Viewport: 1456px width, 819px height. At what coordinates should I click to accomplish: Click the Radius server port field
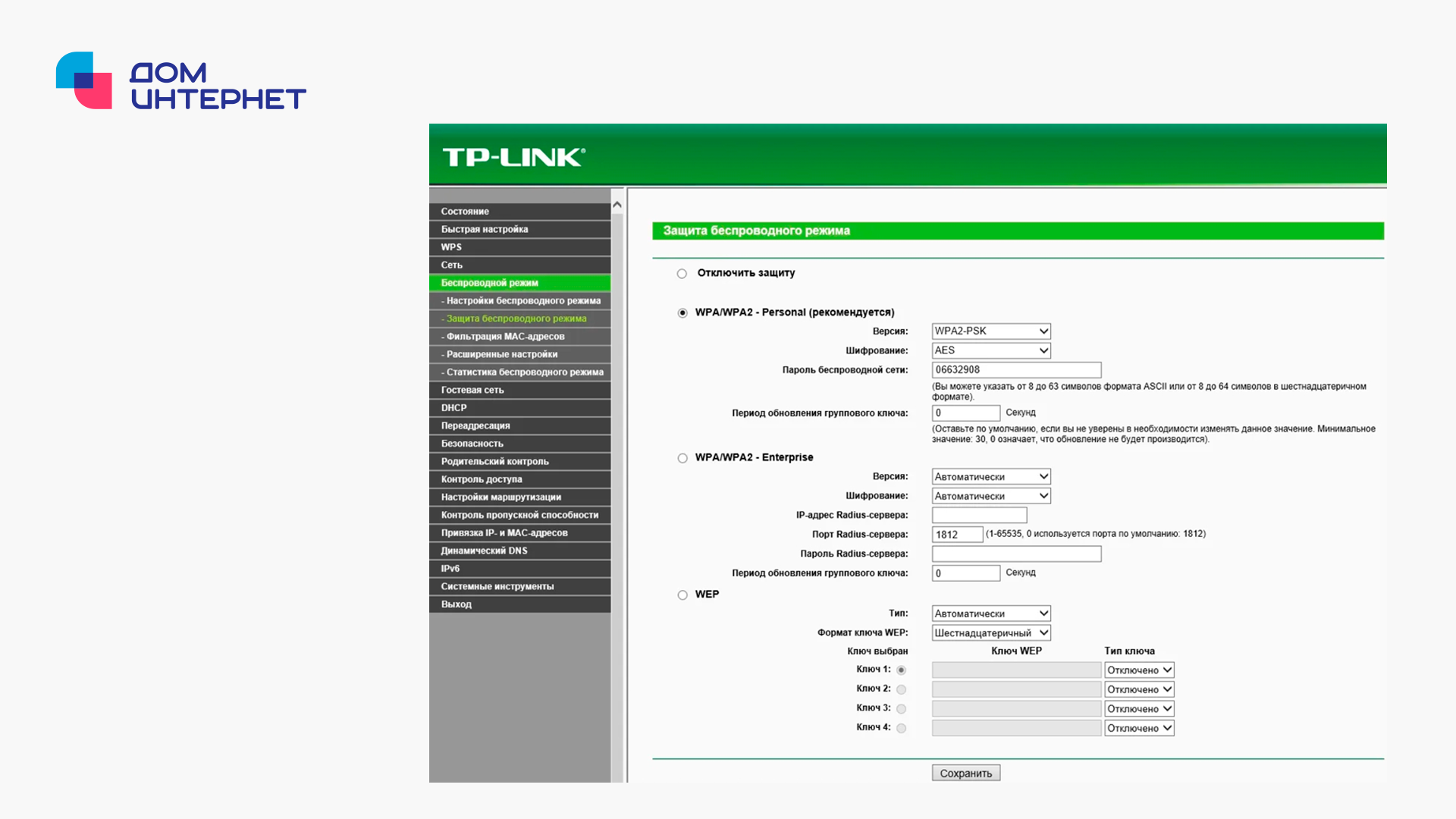[957, 535]
